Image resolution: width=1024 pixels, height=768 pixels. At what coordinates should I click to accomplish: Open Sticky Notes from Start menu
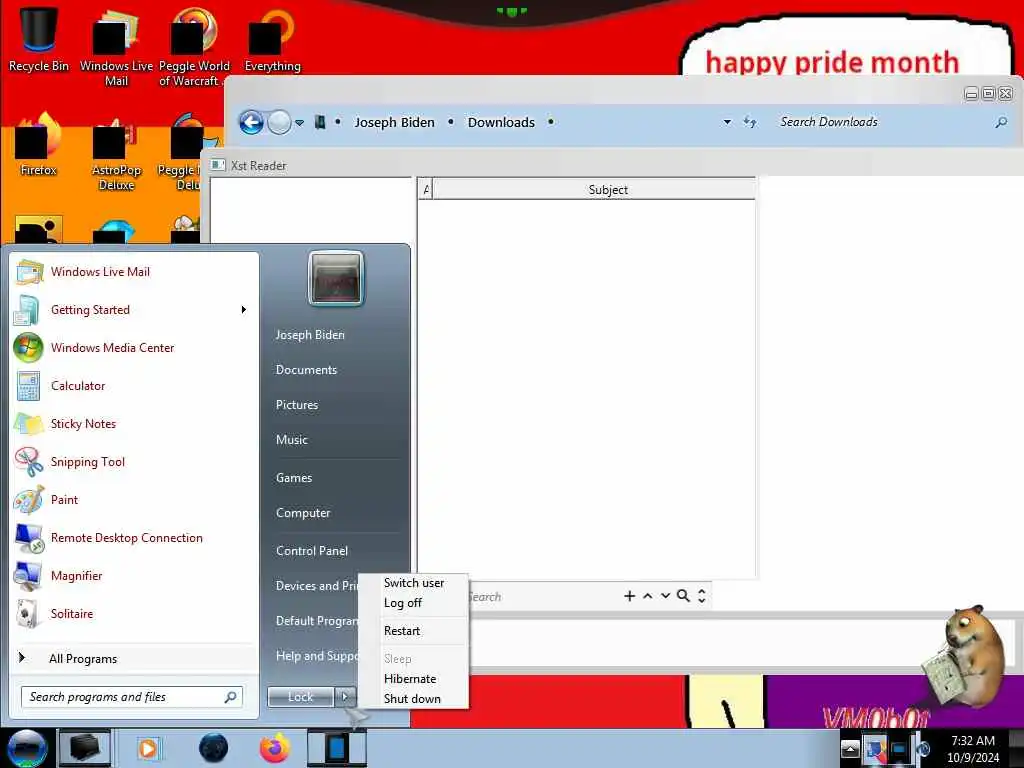[x=134, y=423]
